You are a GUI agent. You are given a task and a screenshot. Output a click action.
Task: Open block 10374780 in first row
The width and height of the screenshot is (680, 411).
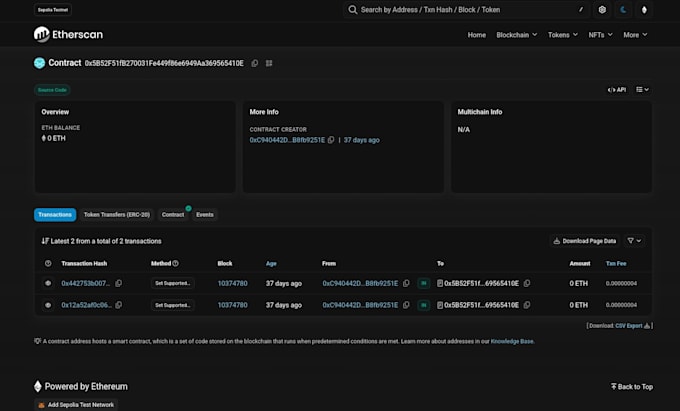232,283
